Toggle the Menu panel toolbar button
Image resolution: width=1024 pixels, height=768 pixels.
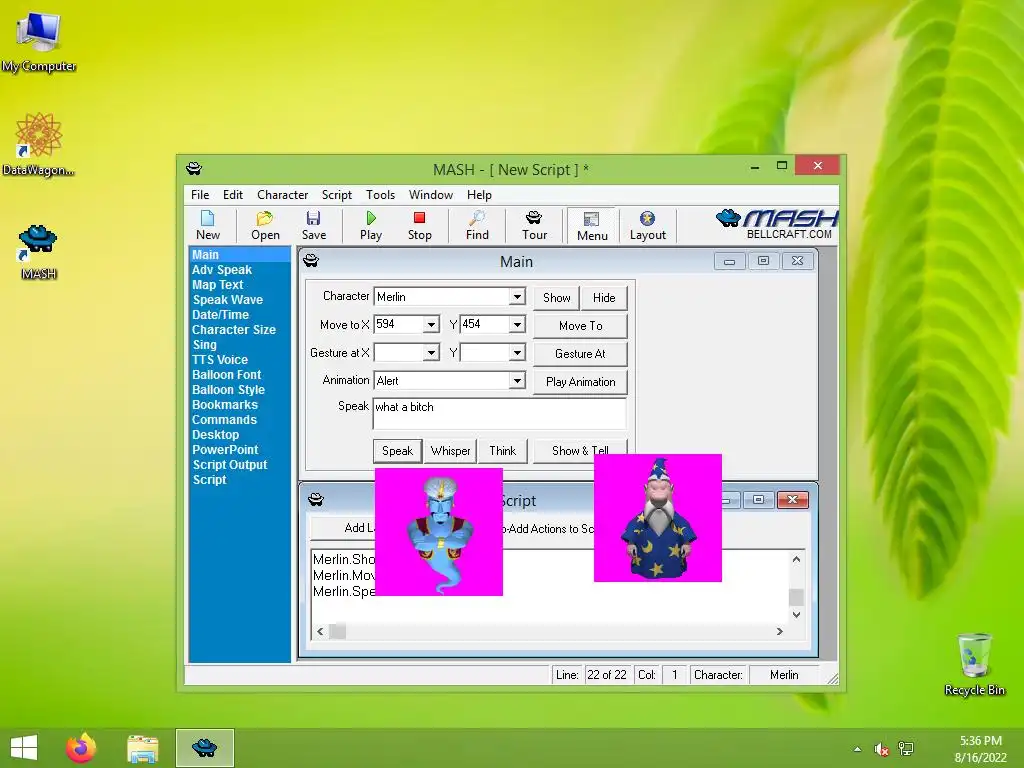[x=592, y=226]
